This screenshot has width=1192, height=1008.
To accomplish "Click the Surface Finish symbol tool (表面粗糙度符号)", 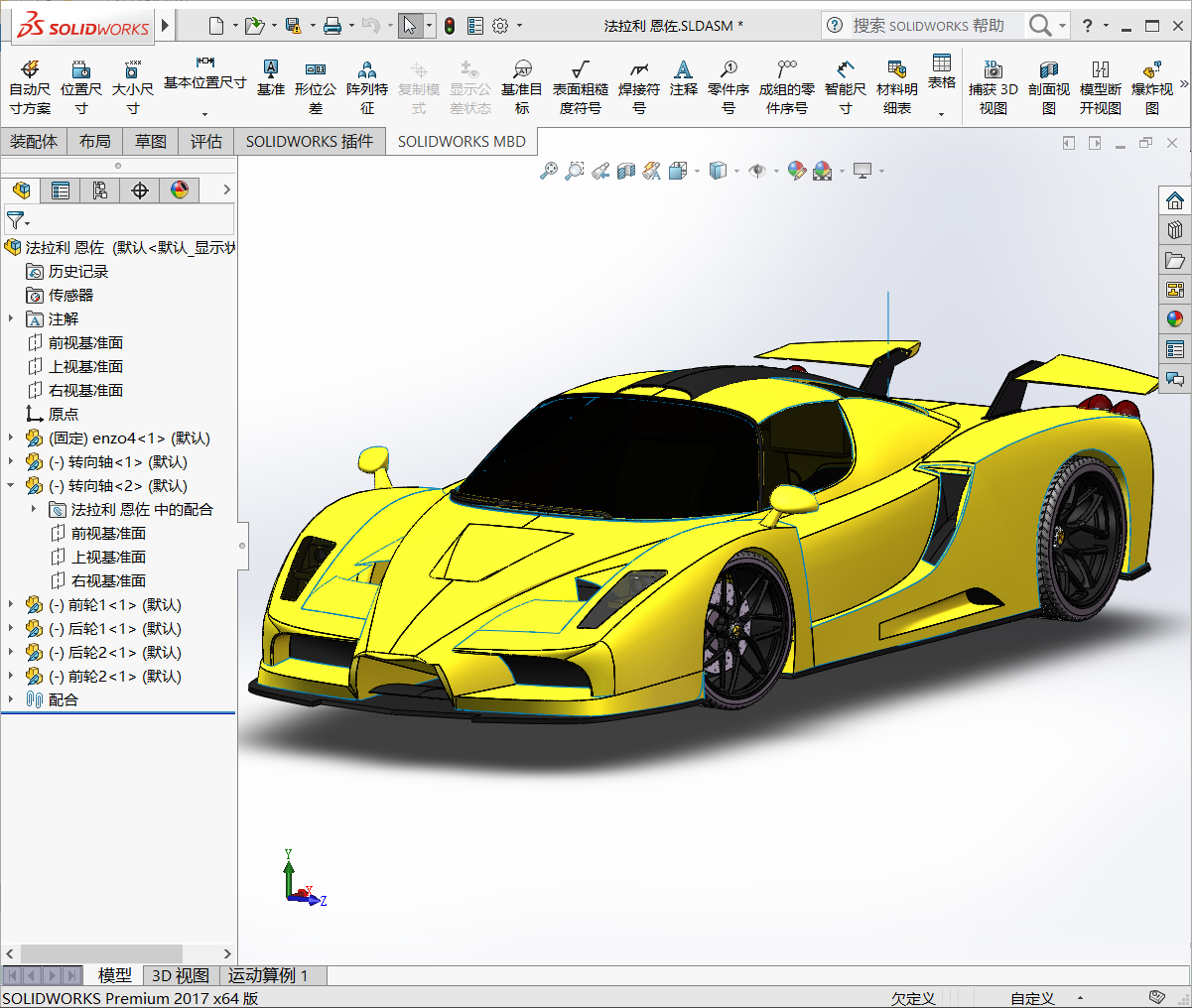I will pos(581,86).
